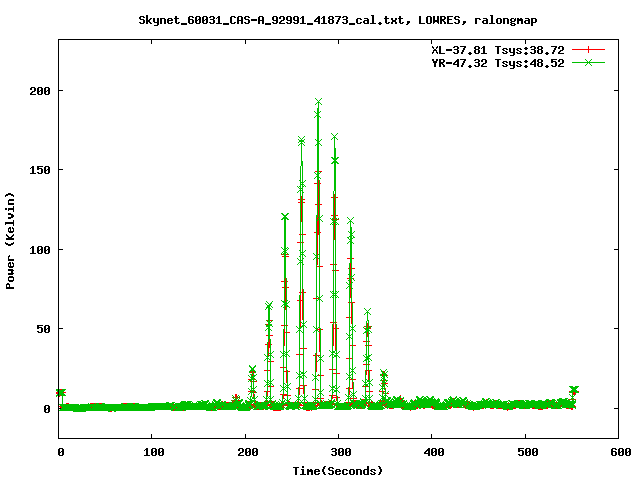Click the 0 tick label on the time axis

[x=60, y=452]
